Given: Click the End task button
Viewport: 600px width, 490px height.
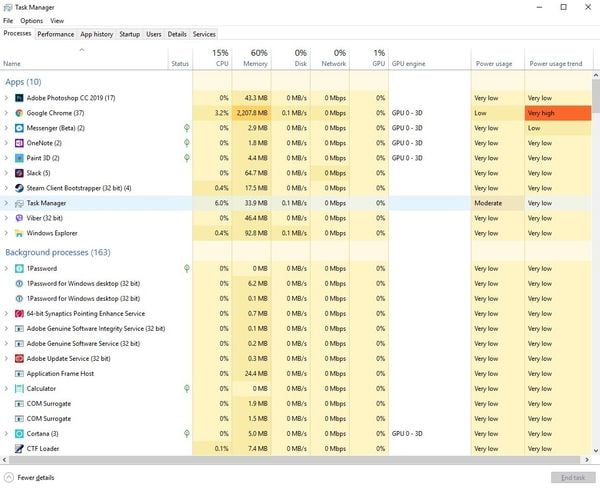Looking at the screenshot, I should (573, 477).
